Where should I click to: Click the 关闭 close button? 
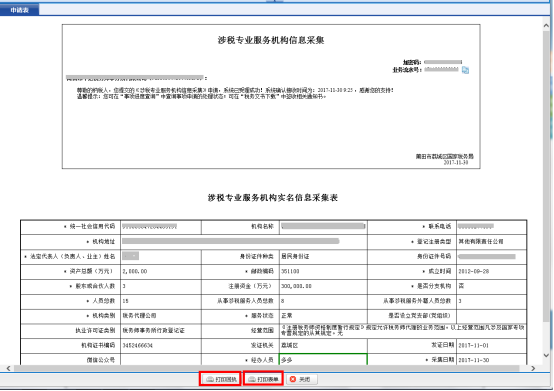(x=301, y=379)
